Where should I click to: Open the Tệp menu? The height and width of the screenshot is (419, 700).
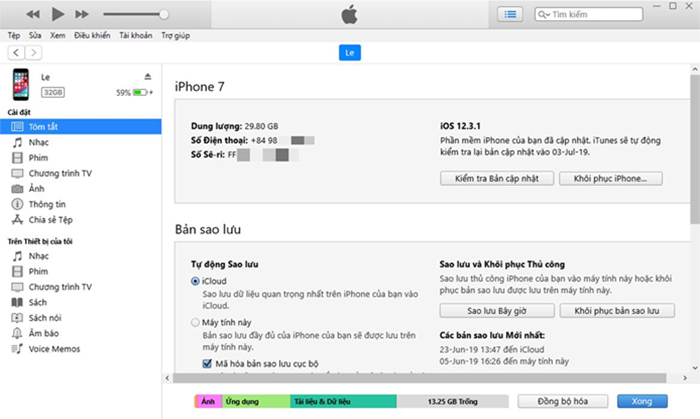14,35
